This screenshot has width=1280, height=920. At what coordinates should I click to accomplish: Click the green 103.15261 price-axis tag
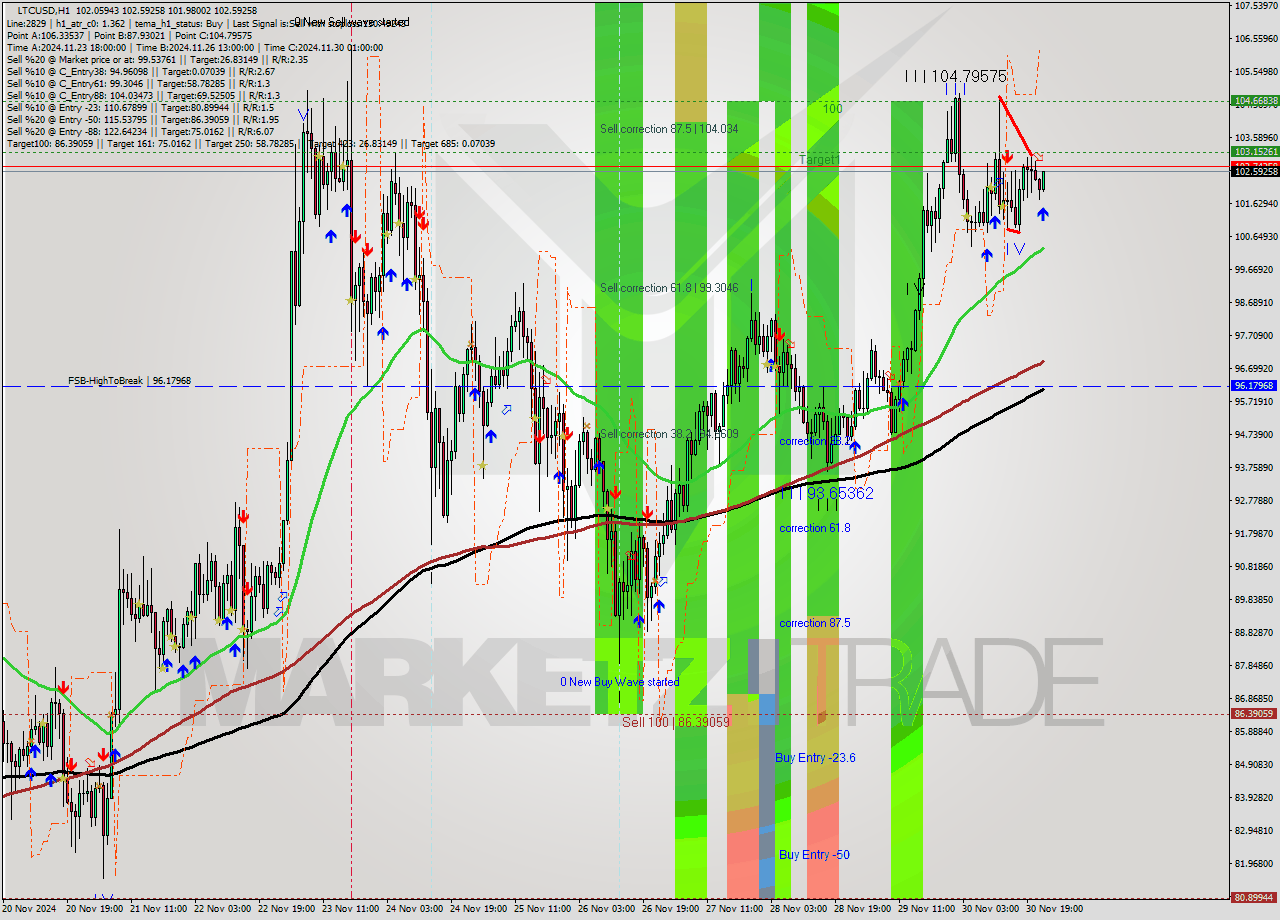click(x=1255, y=152)
